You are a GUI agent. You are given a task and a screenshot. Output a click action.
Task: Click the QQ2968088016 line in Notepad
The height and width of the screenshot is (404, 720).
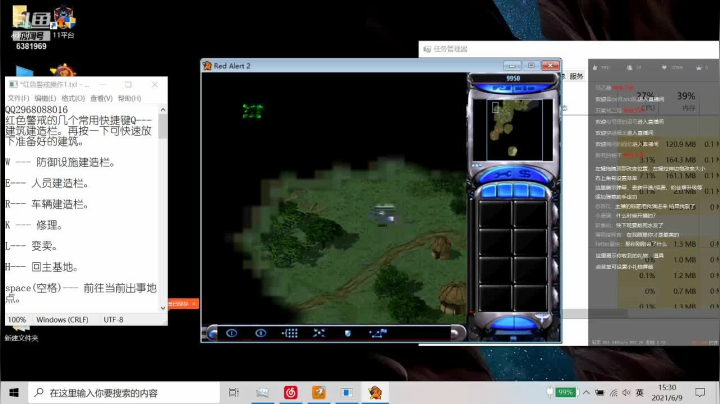[x=36, y=110]
